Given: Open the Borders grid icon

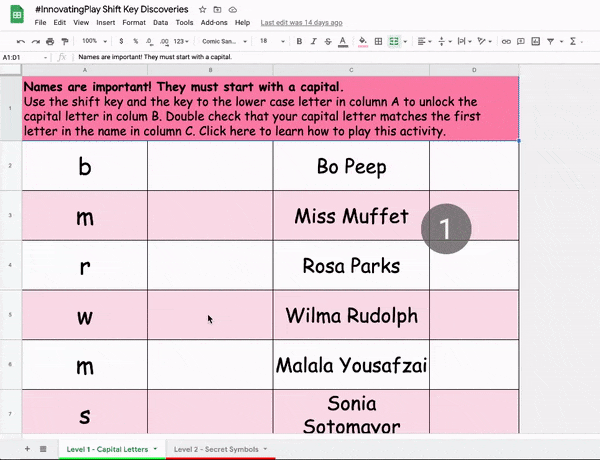Looking at the screenshot, I should coord(378,41).
